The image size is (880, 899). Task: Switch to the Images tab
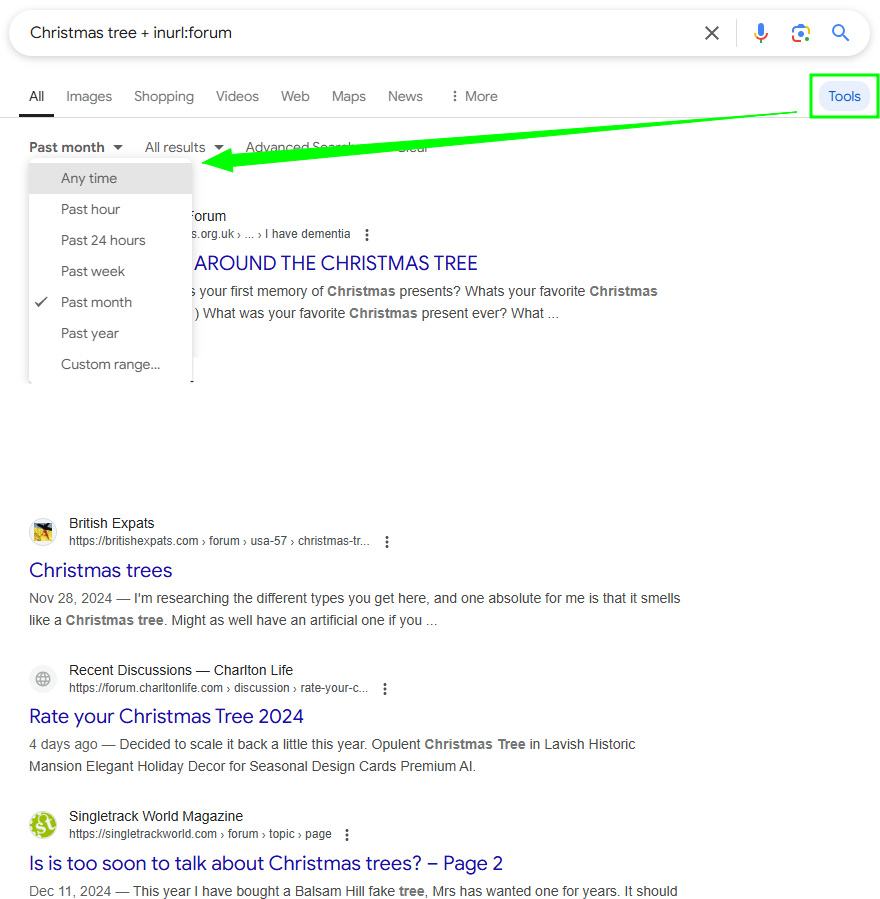pyautogui.click(x=89, y=96)
